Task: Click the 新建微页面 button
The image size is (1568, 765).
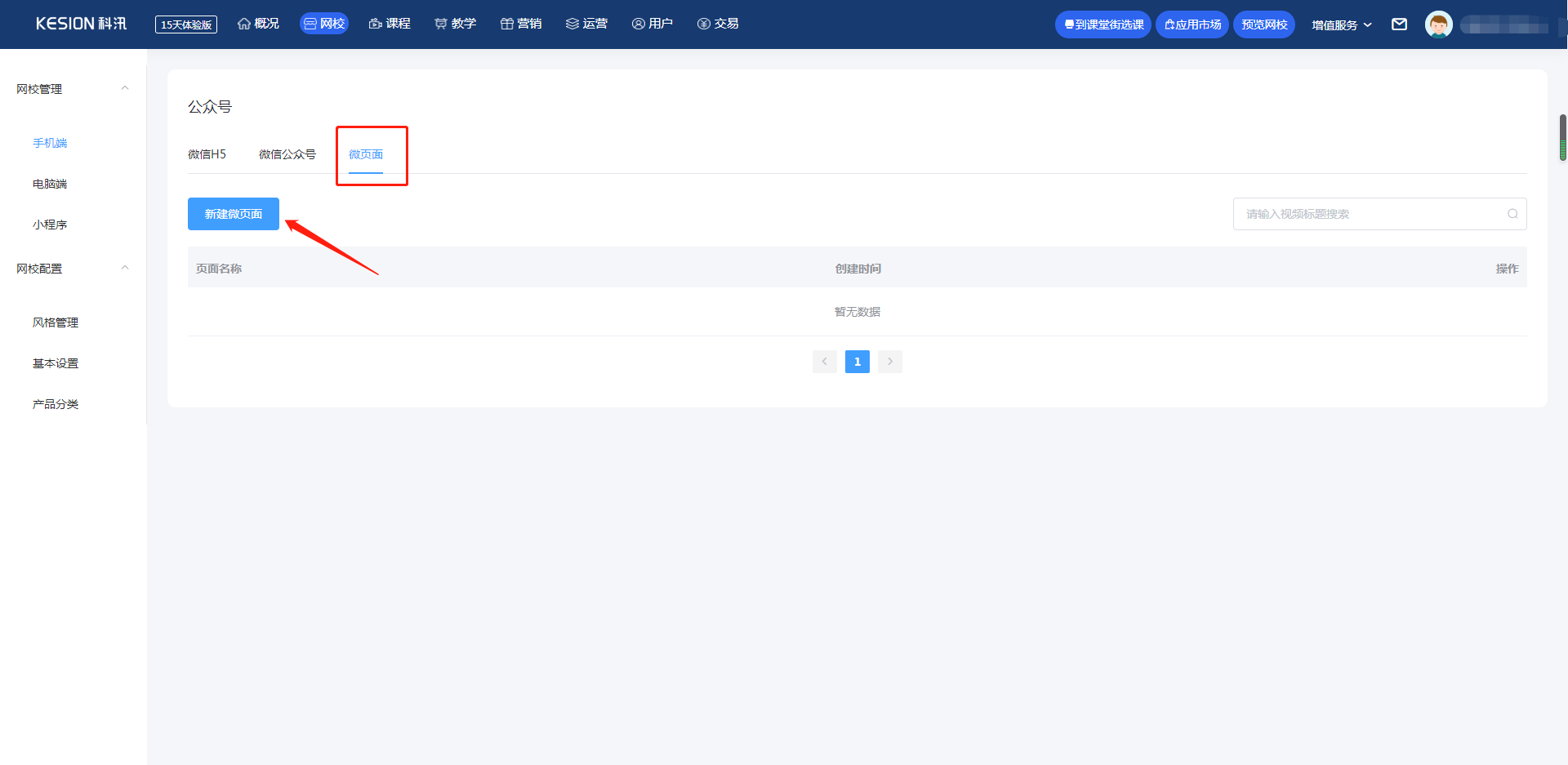Action: point(234,214)
